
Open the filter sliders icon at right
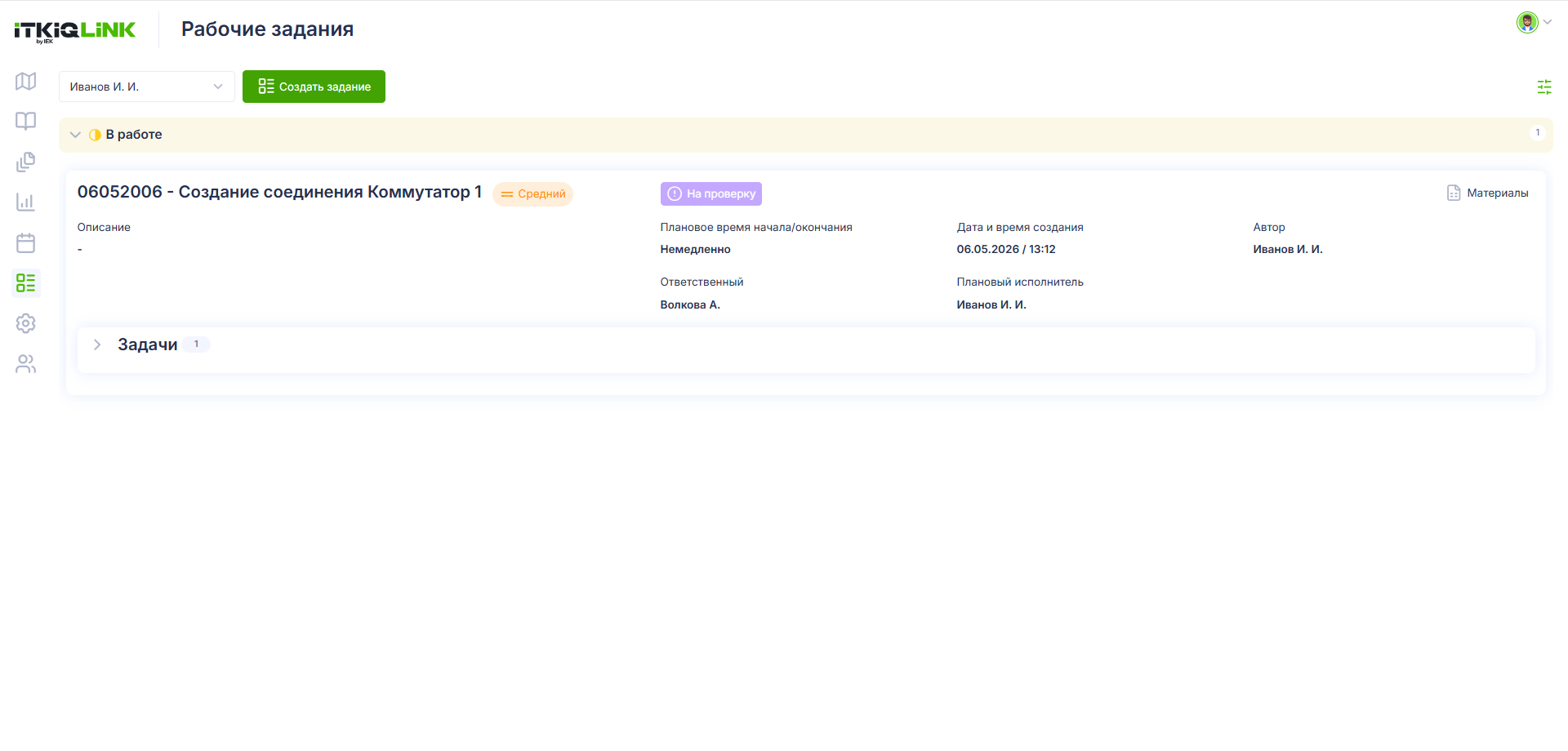point(1544,87)
